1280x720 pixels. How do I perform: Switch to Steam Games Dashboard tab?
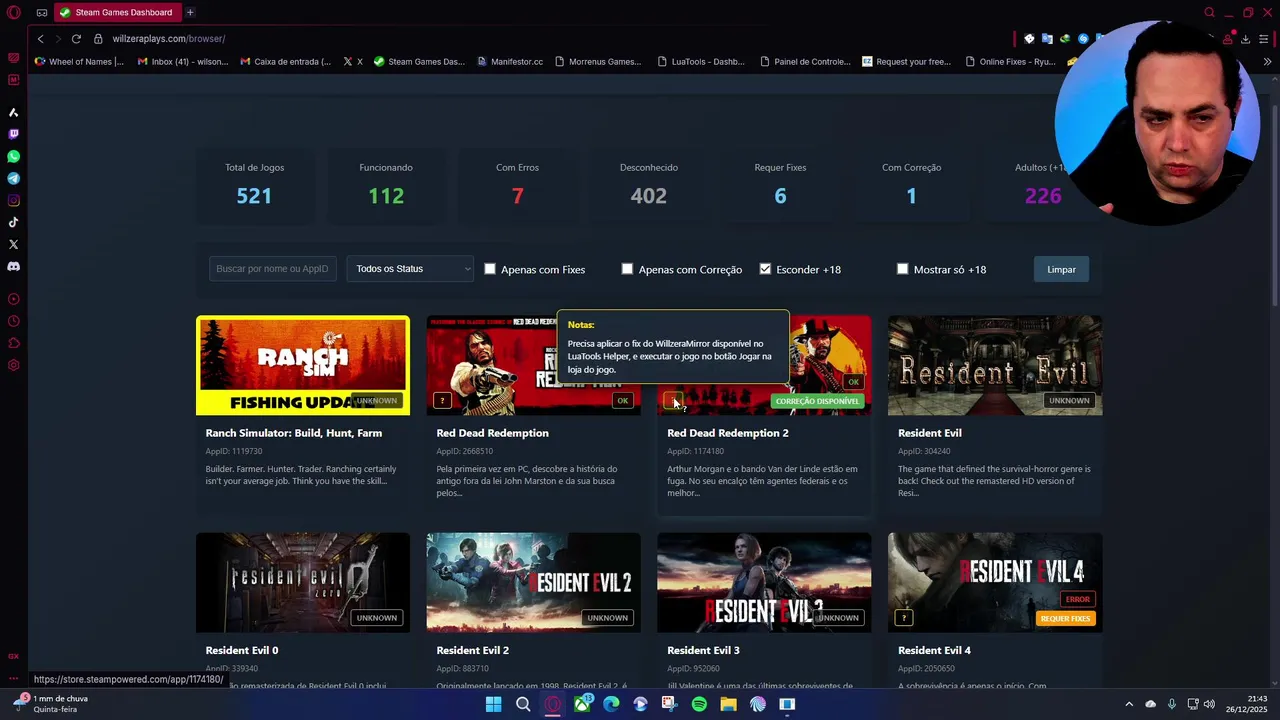pos(116,12)
